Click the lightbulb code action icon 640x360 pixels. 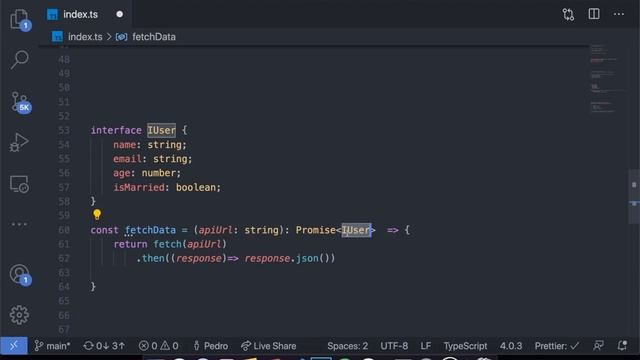pos(97,214)
